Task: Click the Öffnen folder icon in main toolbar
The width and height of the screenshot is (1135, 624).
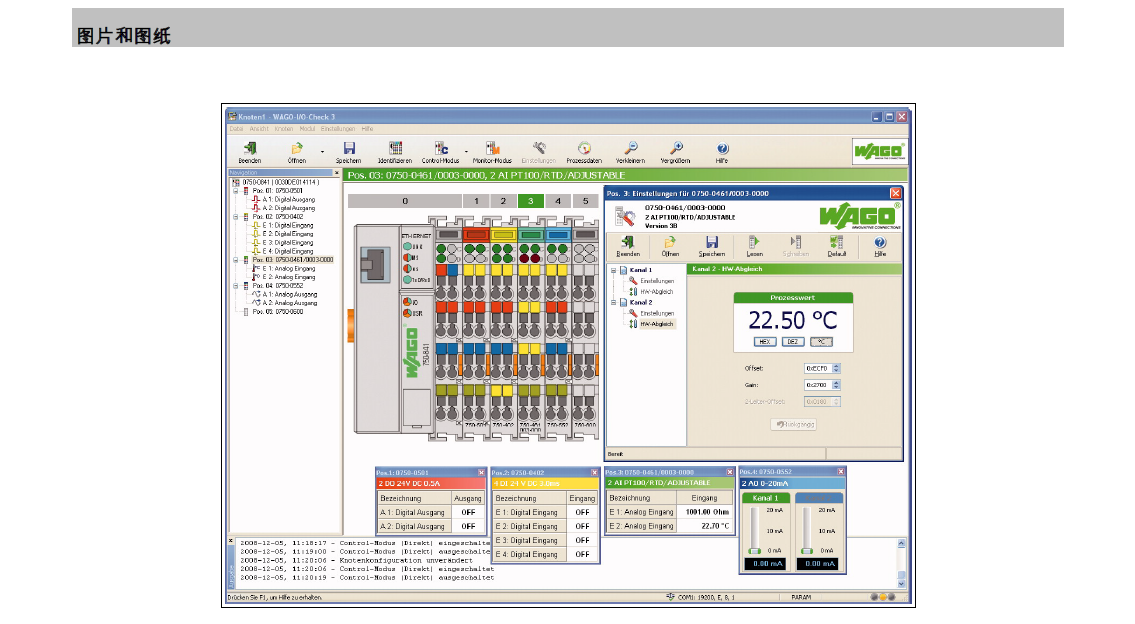Action: pyautogui.click(x=297, y=148)
